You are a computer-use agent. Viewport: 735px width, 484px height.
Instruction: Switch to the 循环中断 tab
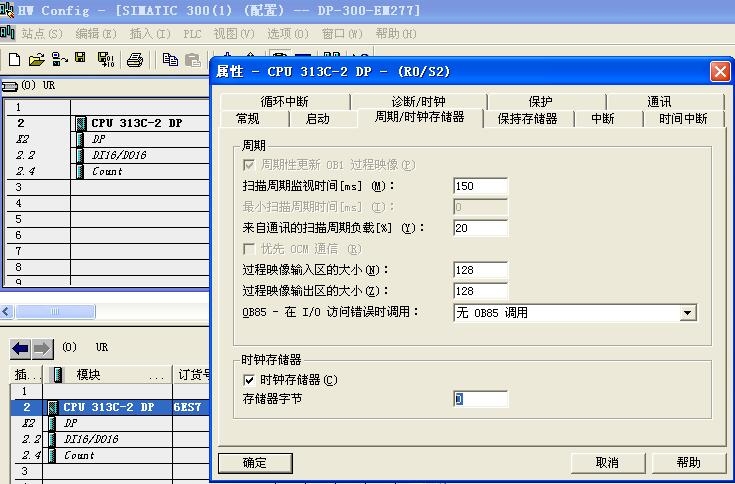pyautogui.click(x=285, y=101)
